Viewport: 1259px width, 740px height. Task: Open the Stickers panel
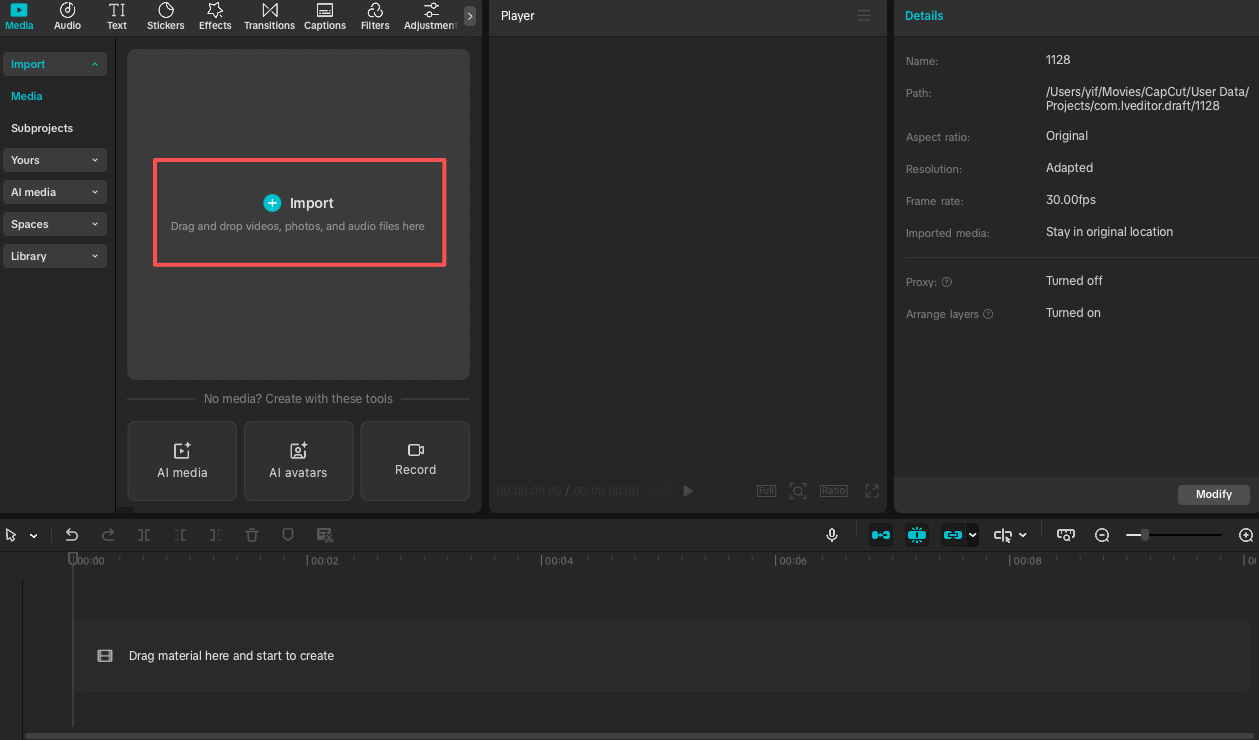coord(165,17)
